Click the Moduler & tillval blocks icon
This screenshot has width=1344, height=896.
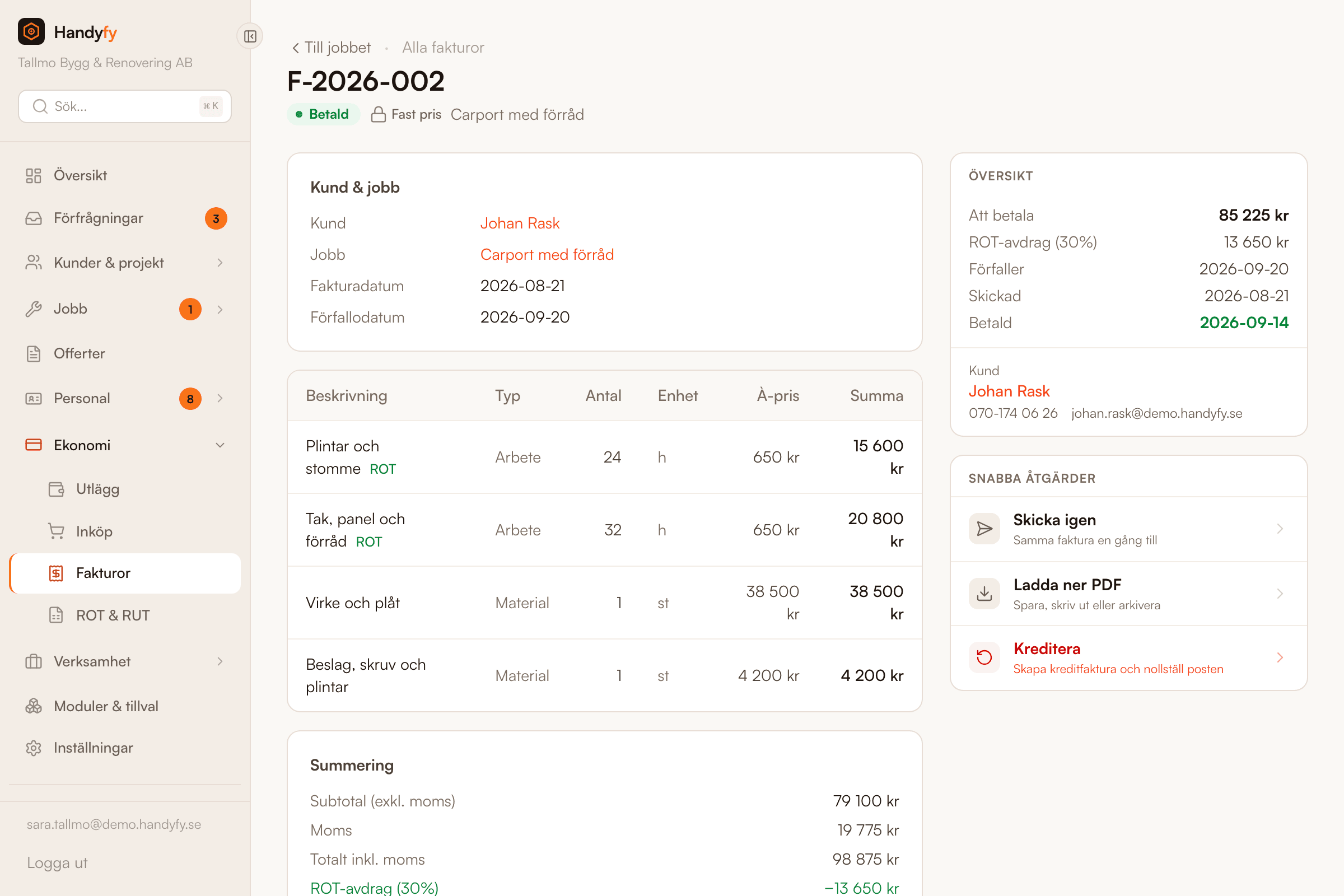coord(34,706)
